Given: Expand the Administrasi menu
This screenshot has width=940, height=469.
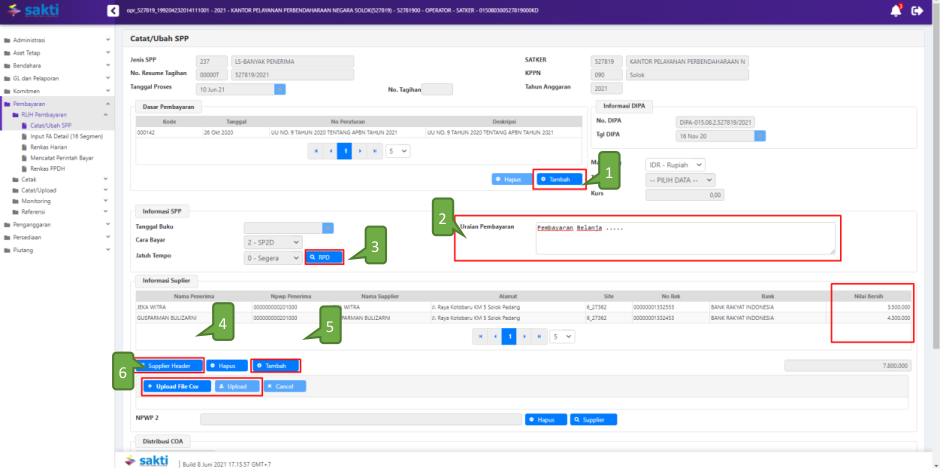Looking at the screenshot, I should coord(53,40).
